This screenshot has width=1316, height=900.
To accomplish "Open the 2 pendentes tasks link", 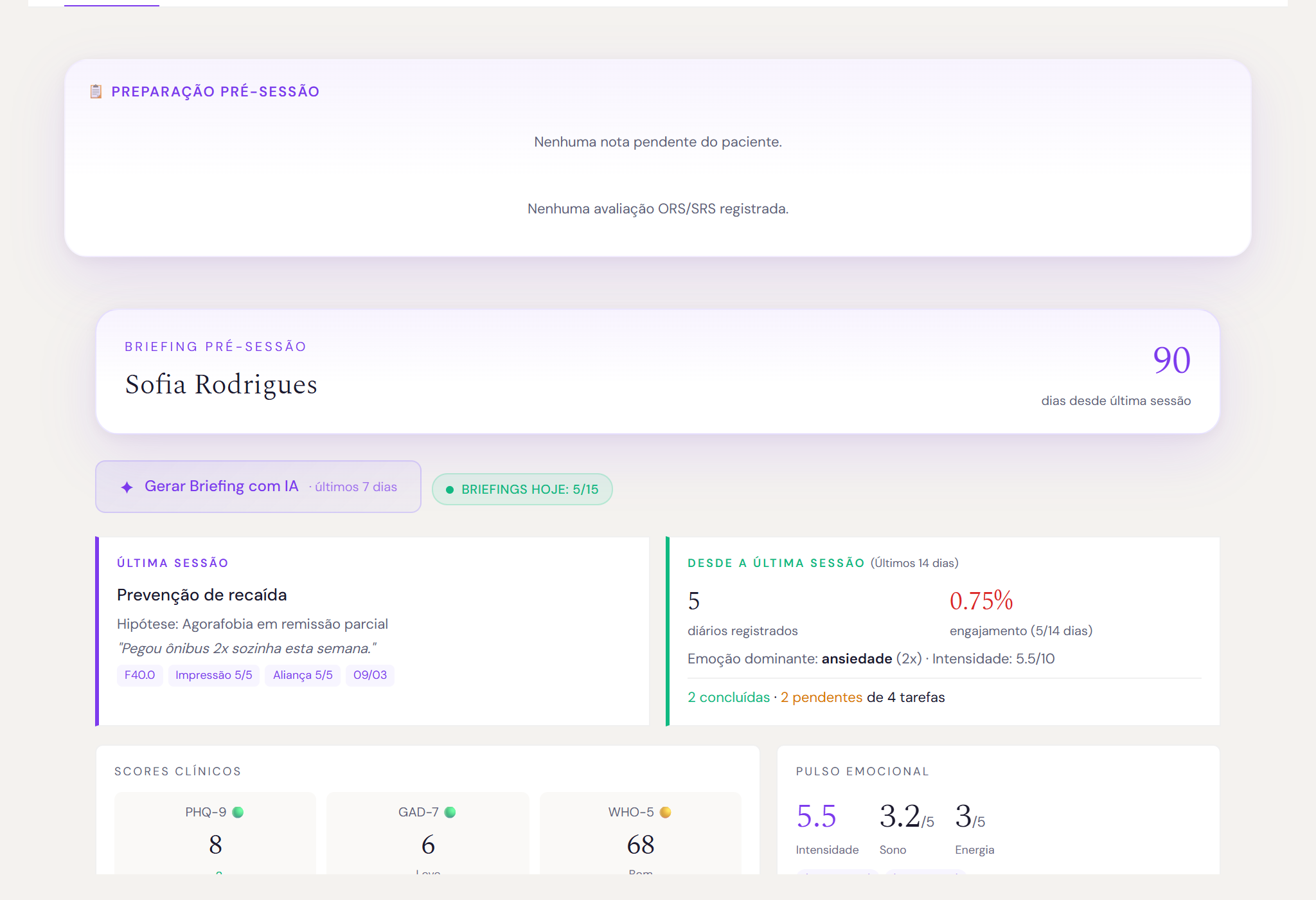I will coord(821,697).
